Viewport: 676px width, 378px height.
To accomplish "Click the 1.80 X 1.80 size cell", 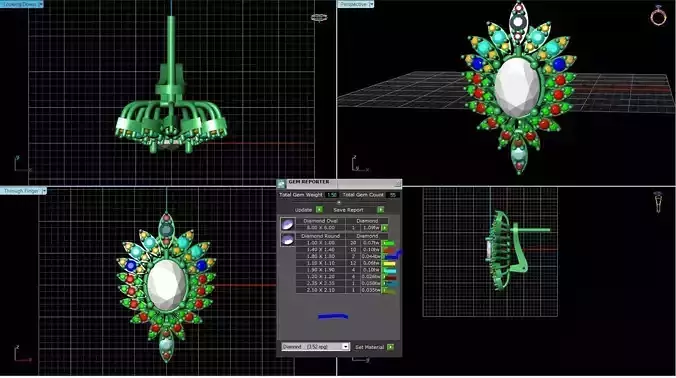I will [320, 256].
